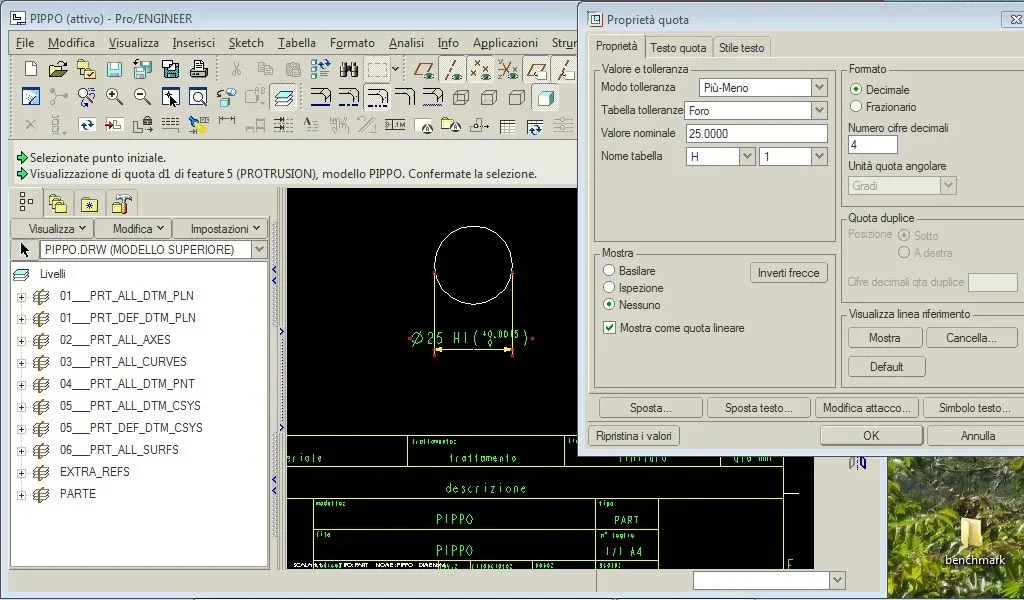1024x600 pixels.
Task: Click the repaint screen icon
Action: tap(31, 97)
